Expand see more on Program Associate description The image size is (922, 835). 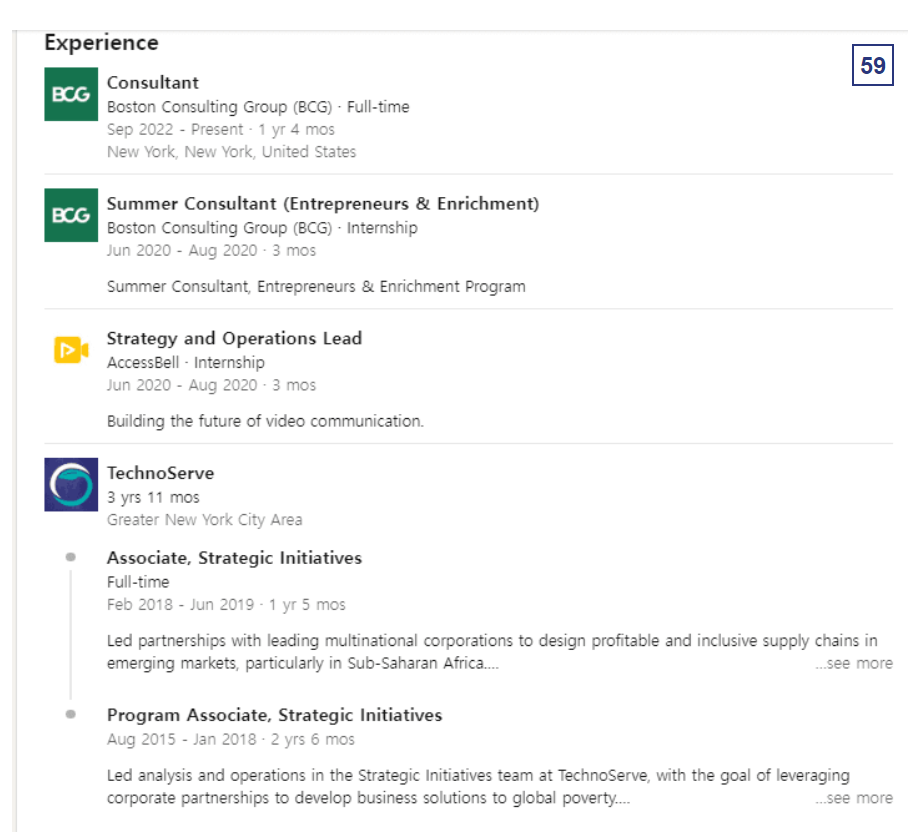[854, 798]
